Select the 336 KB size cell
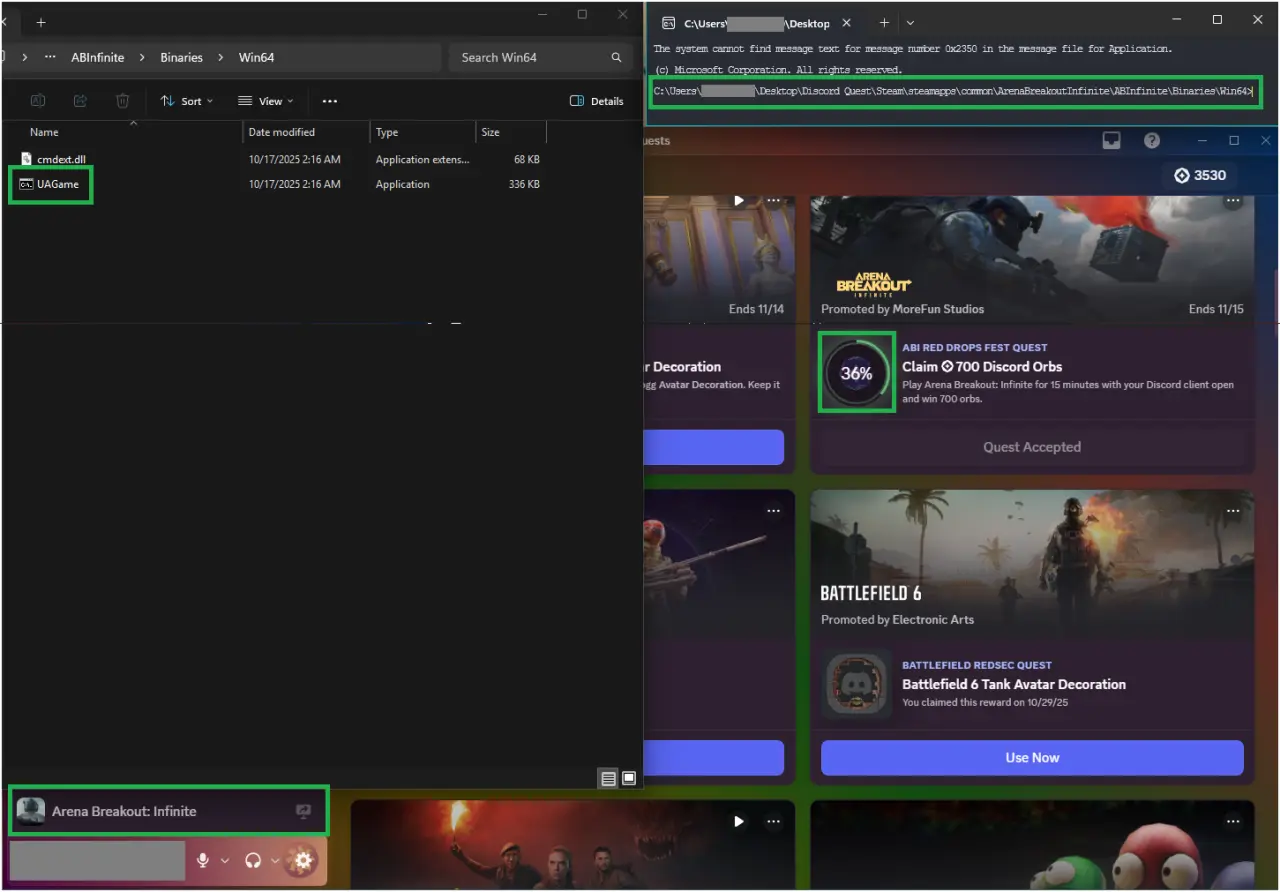This screenshot has width=1280, height=892. (524, 184)
